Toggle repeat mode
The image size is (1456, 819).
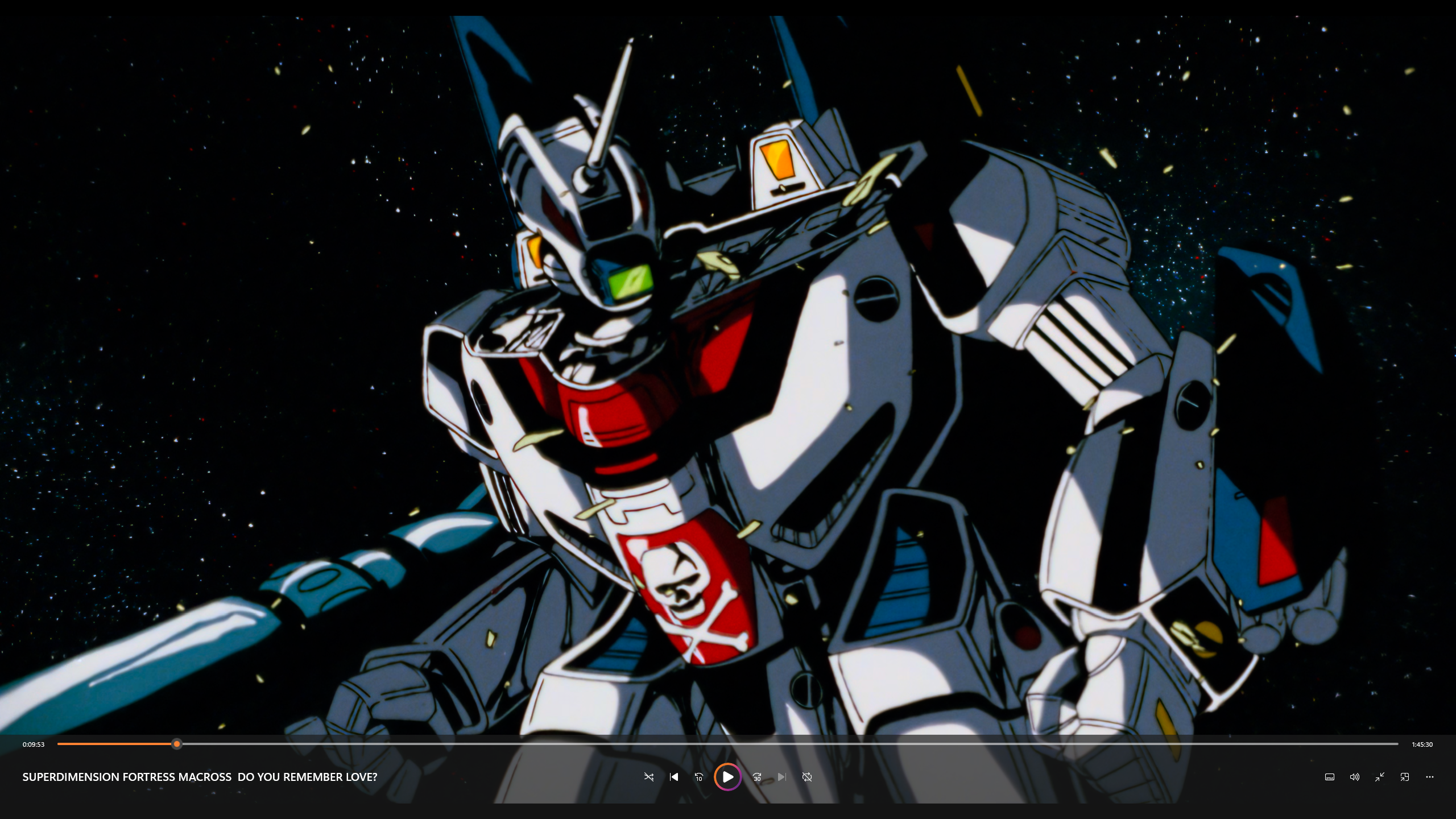point(807,777)
